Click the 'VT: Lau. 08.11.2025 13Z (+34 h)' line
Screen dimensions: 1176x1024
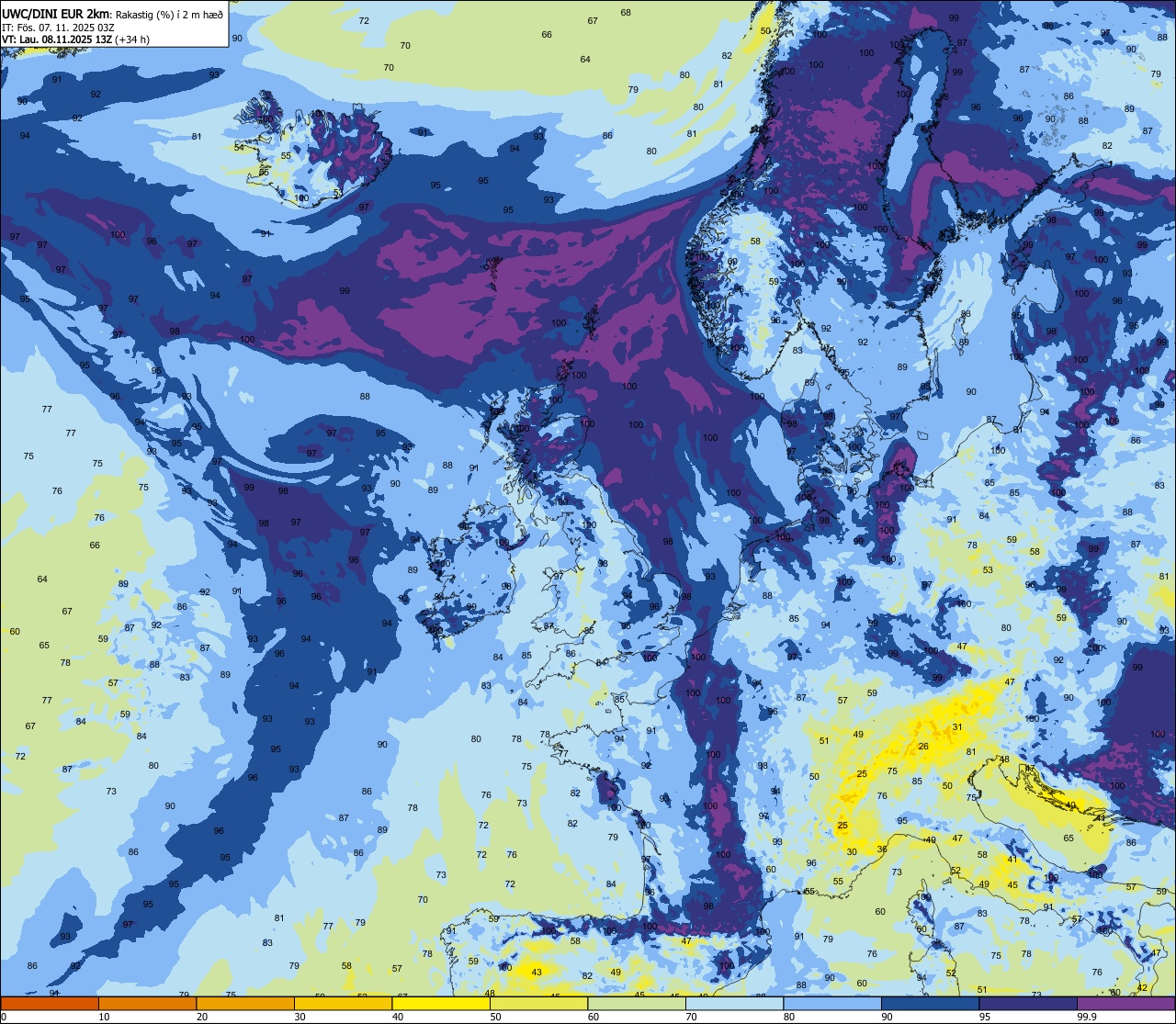click(75, 39)
